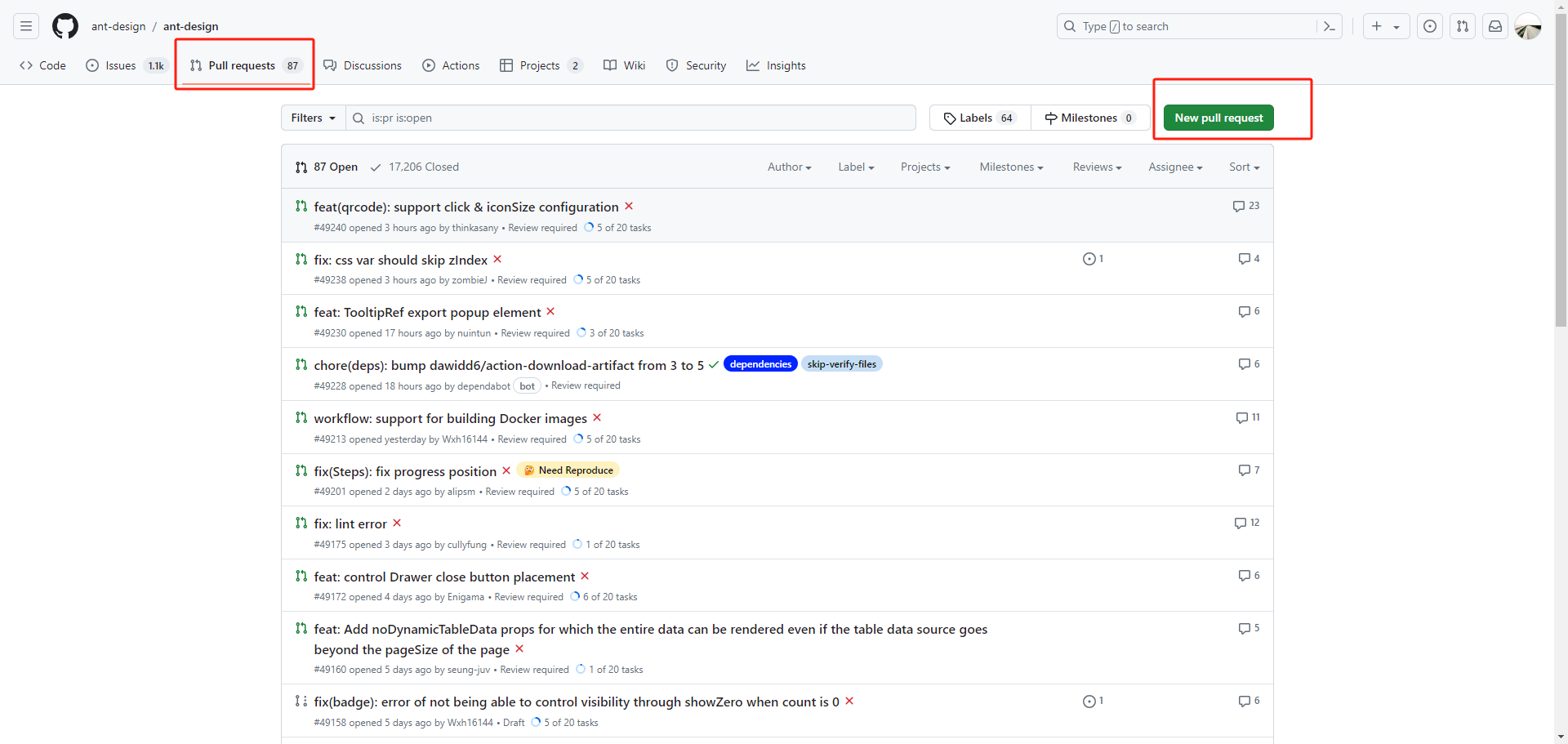This screenshot has width=1568, height=744.
Task: Open the hamburger navigation menu
Action: [26, 26]
